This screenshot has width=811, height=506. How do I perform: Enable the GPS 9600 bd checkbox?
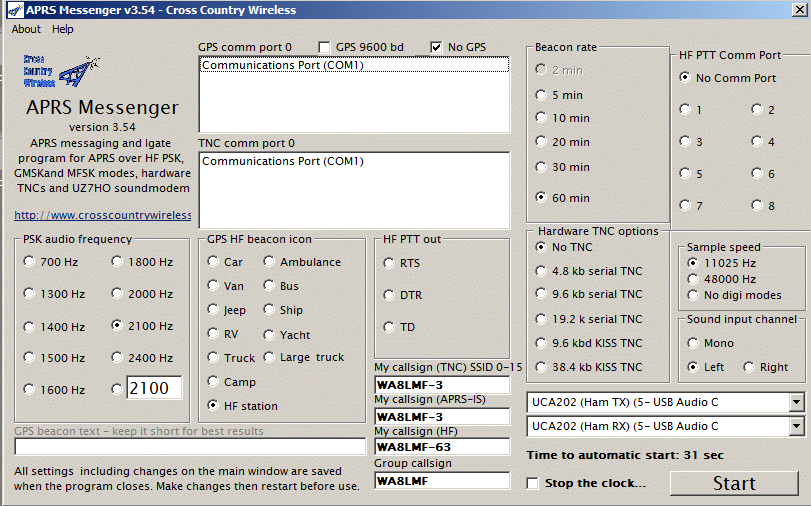[324, 48]
